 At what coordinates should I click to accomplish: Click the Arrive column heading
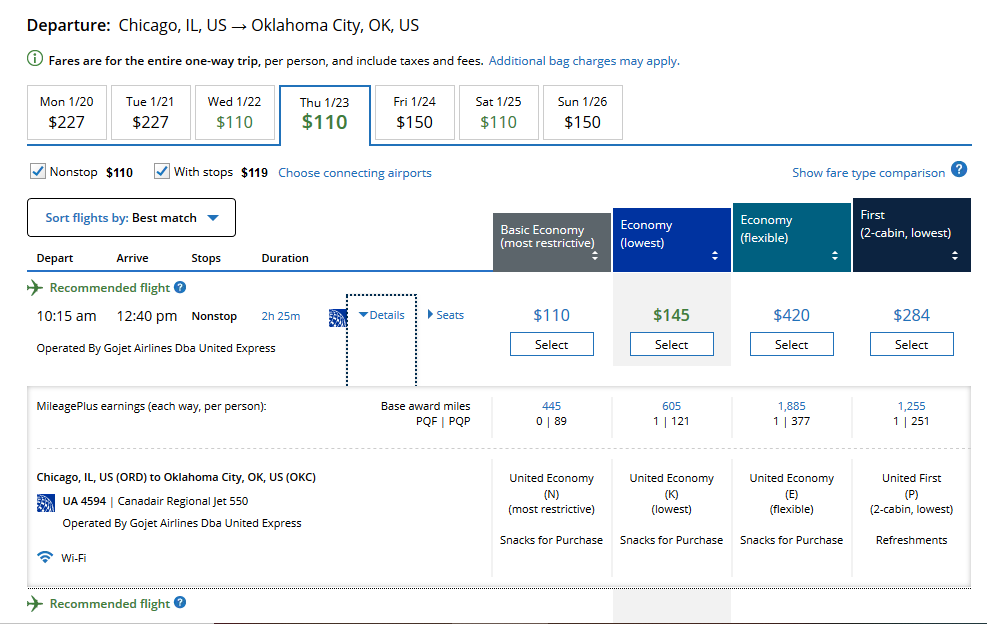click(x=132, y=258)
